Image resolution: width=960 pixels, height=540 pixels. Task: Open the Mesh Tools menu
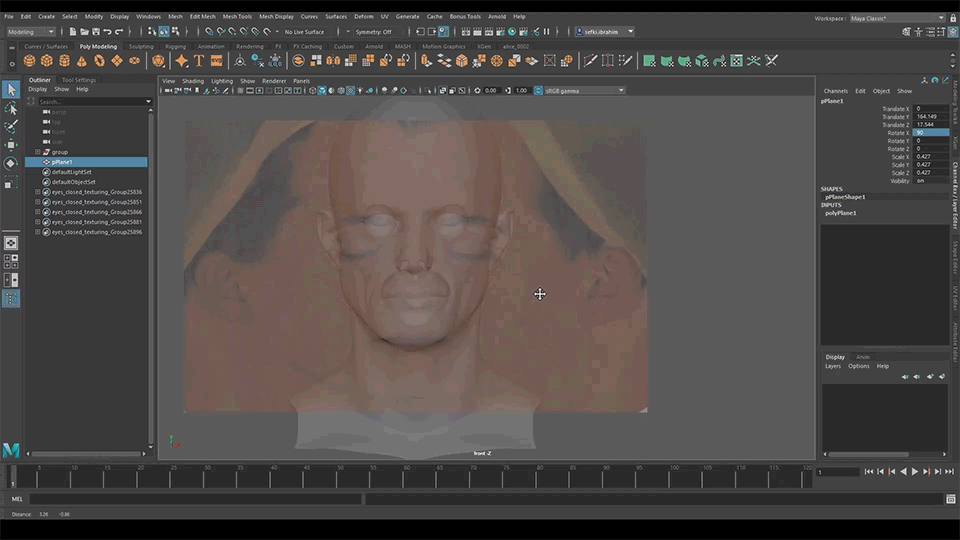pyautogui.click(x=237, y=17)
